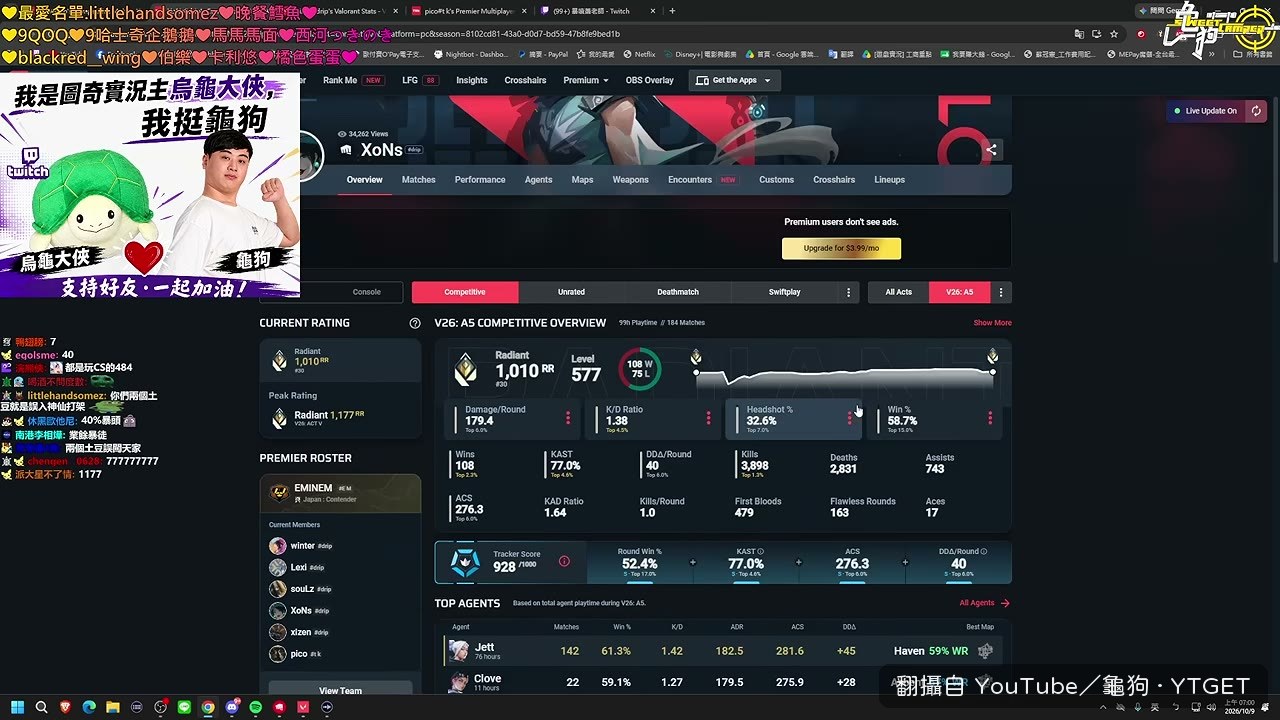Select the Competitive playlist mode

point(465,292)
